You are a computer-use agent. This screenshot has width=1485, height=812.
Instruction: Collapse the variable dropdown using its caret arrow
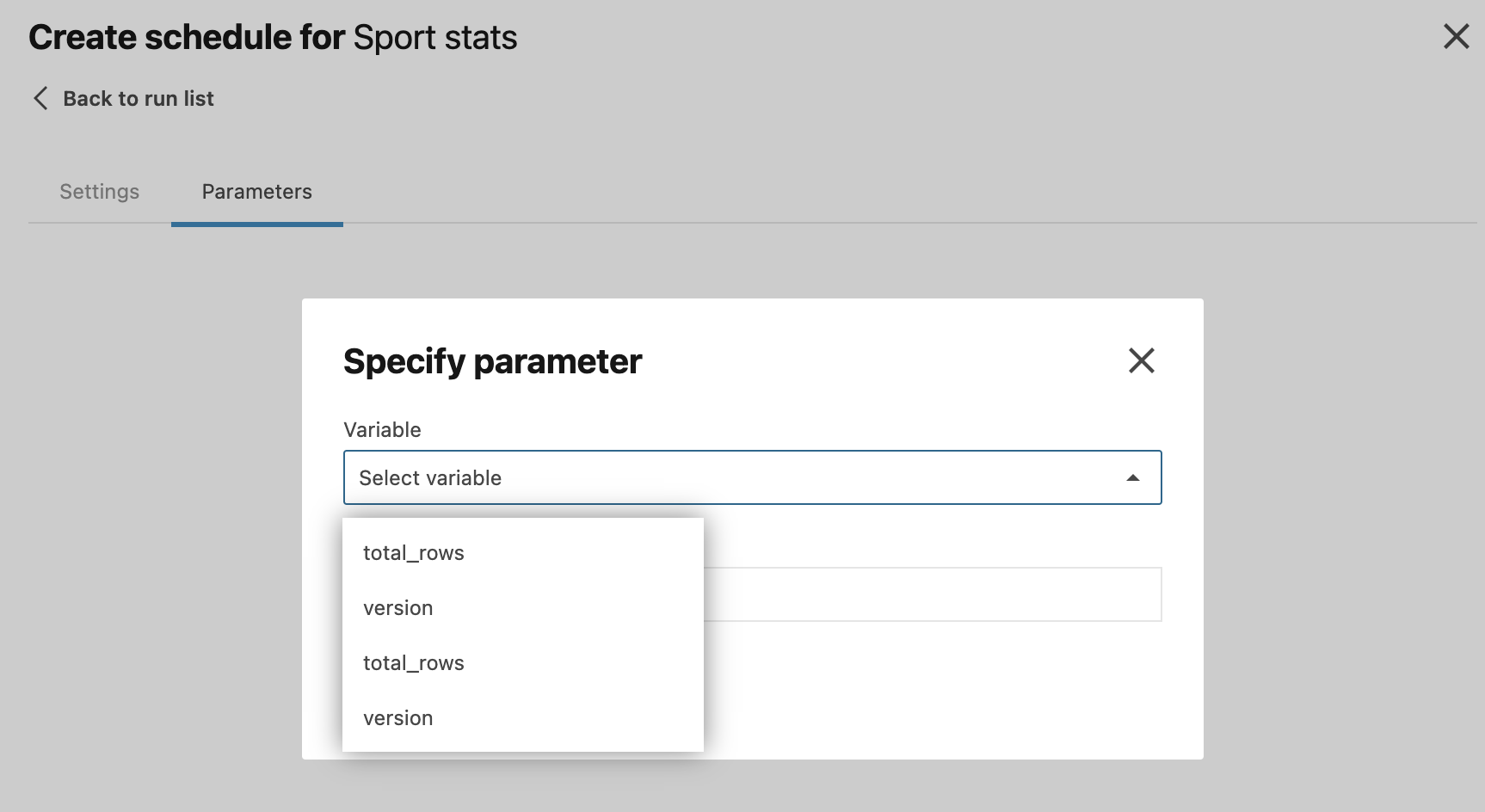[x=1134, y=477]
